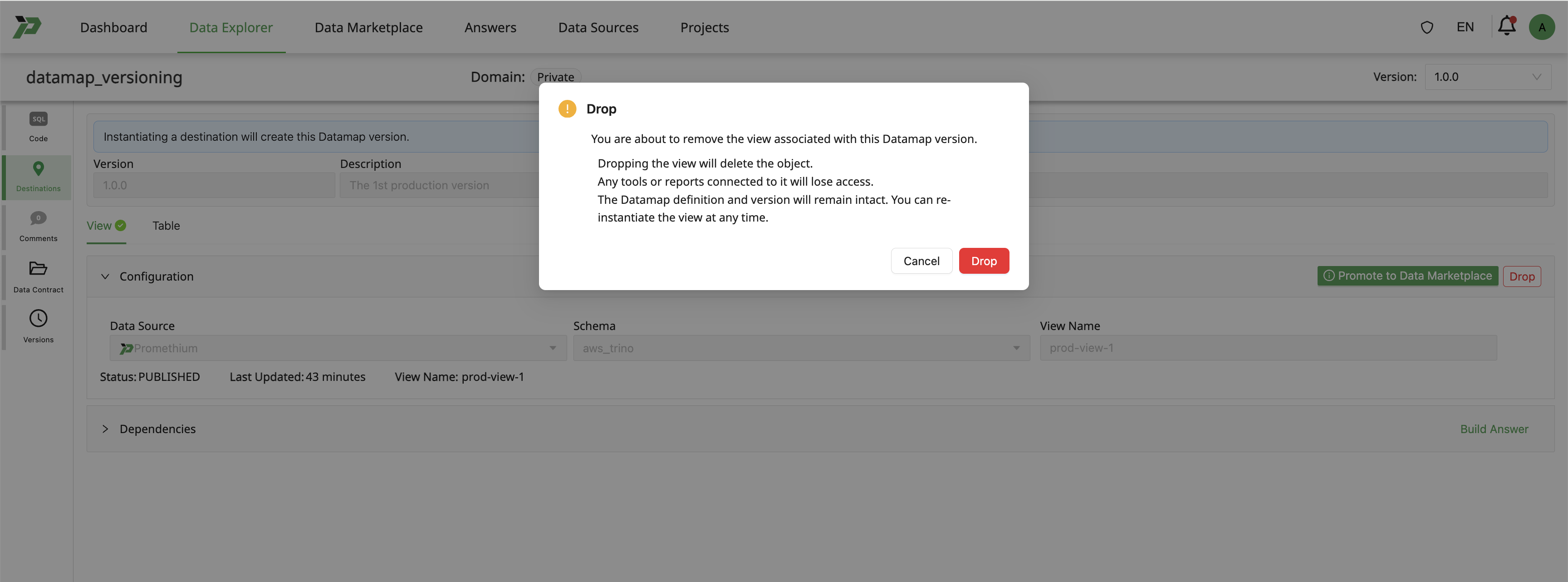Open the Version 1.0.0 dropdown
The image size is (1568, 582).
coord(1488,77)
